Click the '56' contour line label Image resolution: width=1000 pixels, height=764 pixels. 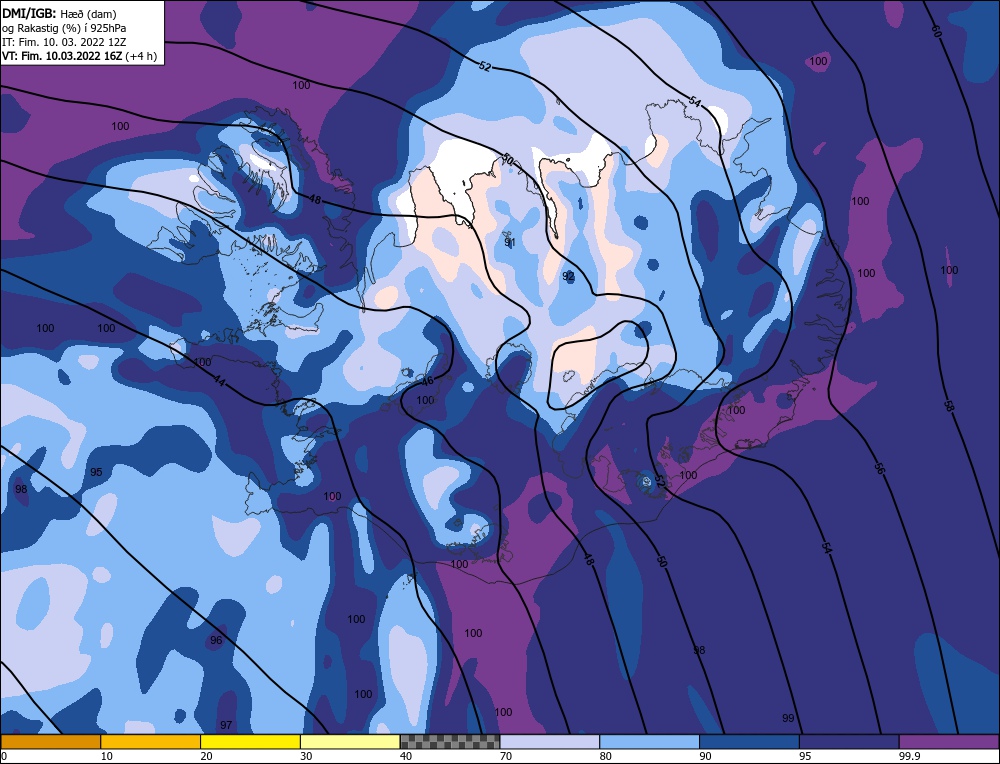(879, 468)
